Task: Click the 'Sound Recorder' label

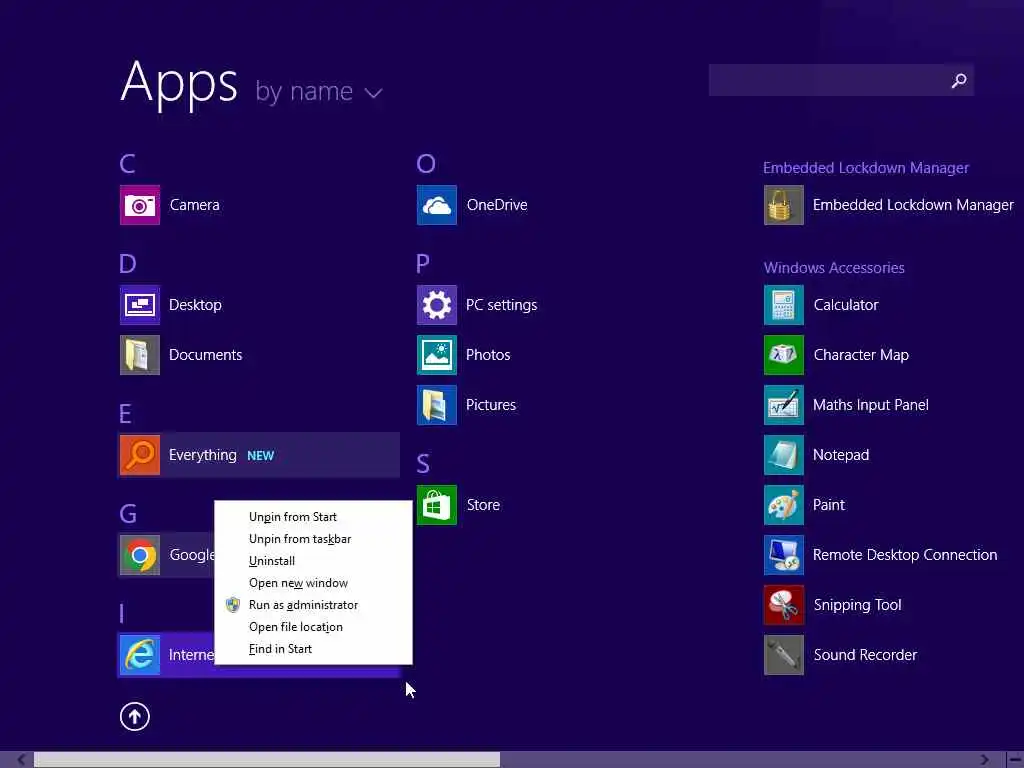Action: (865, 655)
